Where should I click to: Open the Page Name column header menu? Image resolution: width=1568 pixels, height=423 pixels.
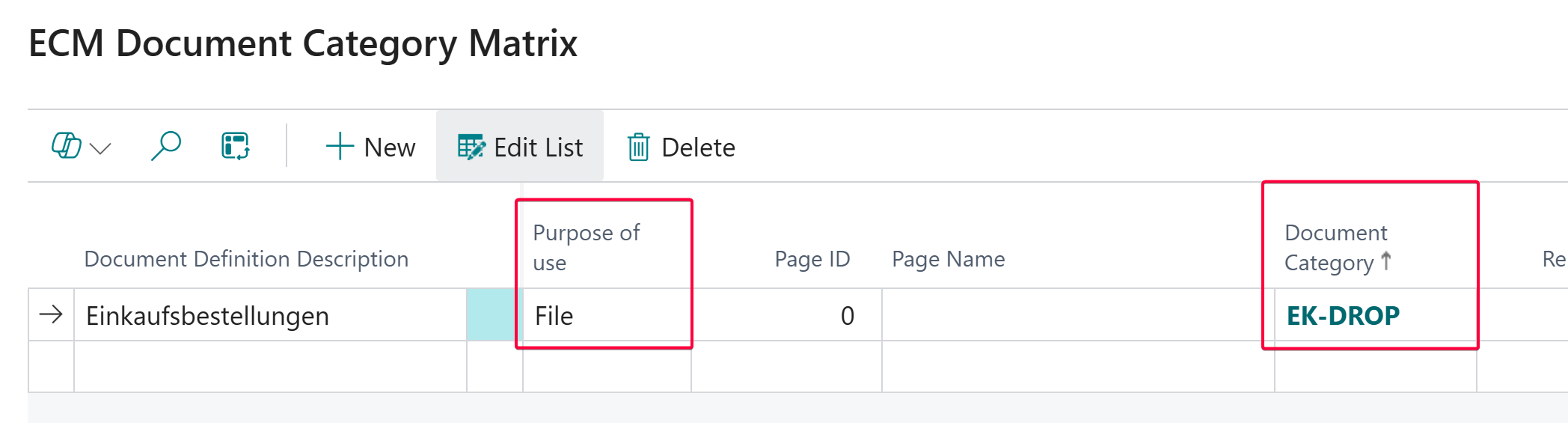948,259
